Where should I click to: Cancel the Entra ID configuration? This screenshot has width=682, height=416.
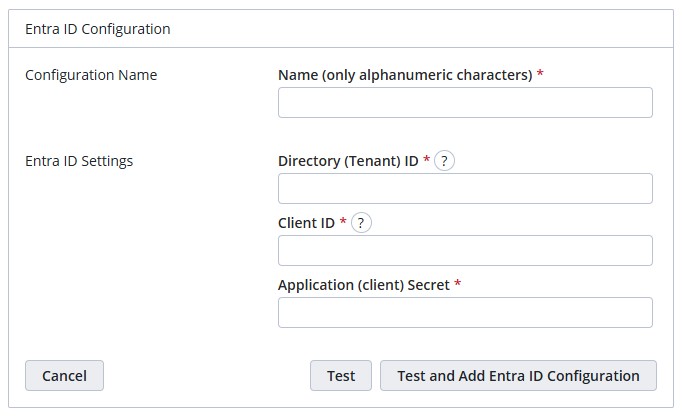[x=64, y=376]
